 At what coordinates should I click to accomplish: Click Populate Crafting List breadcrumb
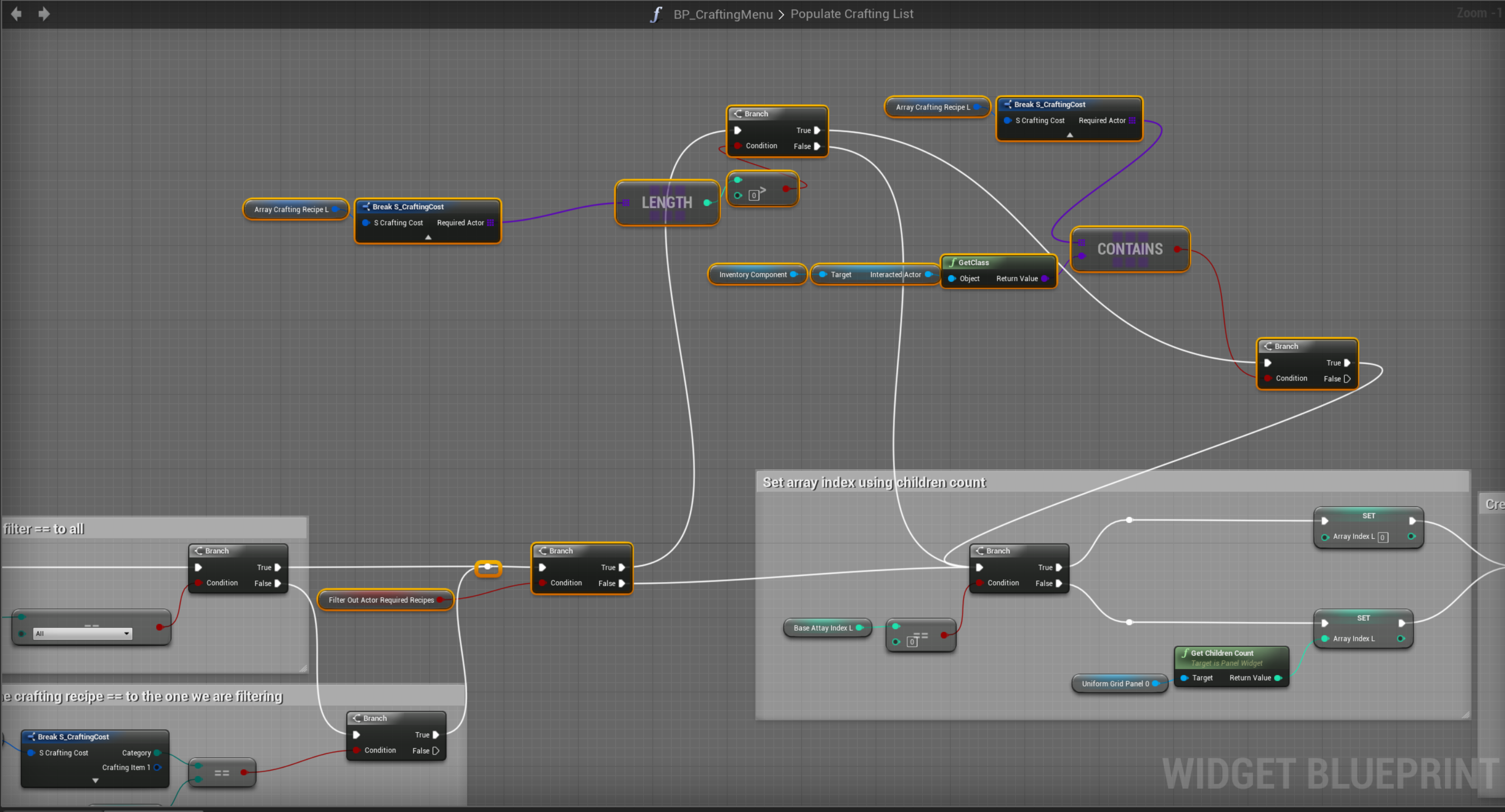[x=851, y=14]
